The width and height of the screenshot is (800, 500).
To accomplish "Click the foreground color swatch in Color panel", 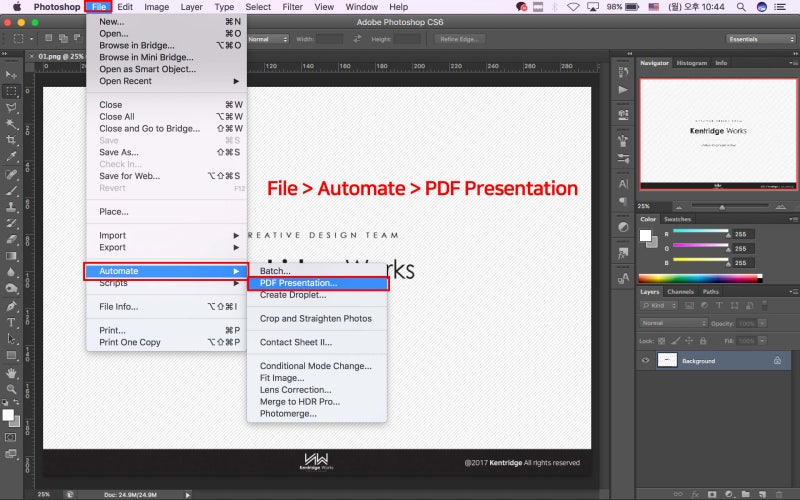I will tap(645, 235).
